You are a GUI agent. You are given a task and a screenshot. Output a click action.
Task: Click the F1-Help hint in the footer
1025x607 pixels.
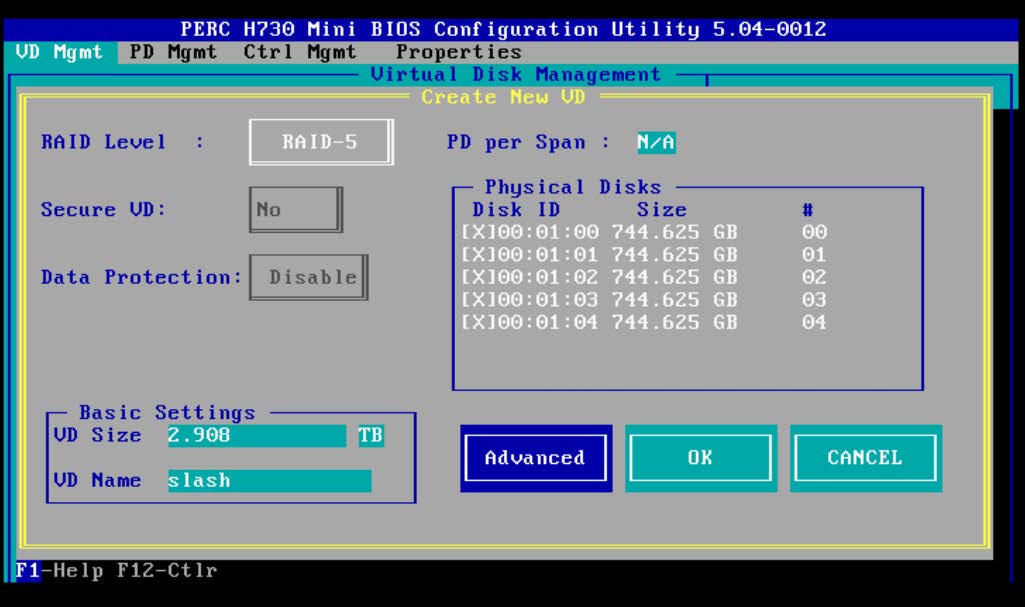(x=59, y=570)
